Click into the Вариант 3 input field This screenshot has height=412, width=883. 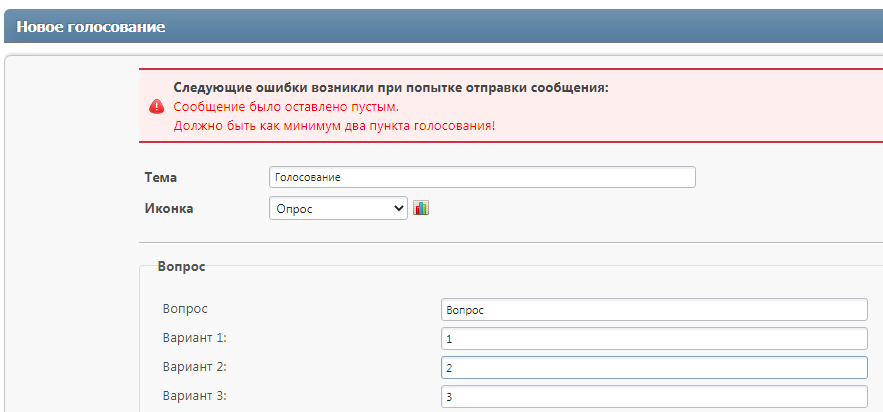tap(653, 397)
